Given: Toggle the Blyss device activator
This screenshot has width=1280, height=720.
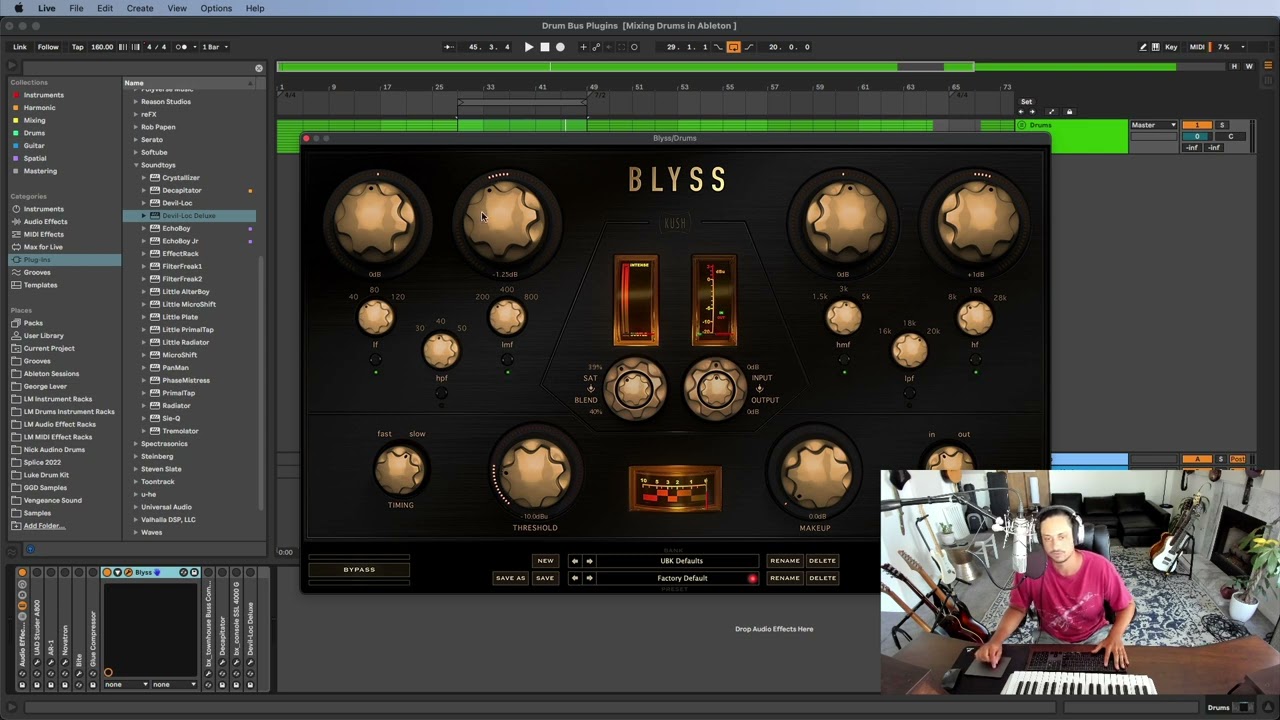Looking at the screenshot, I should (x=107, y=573).
